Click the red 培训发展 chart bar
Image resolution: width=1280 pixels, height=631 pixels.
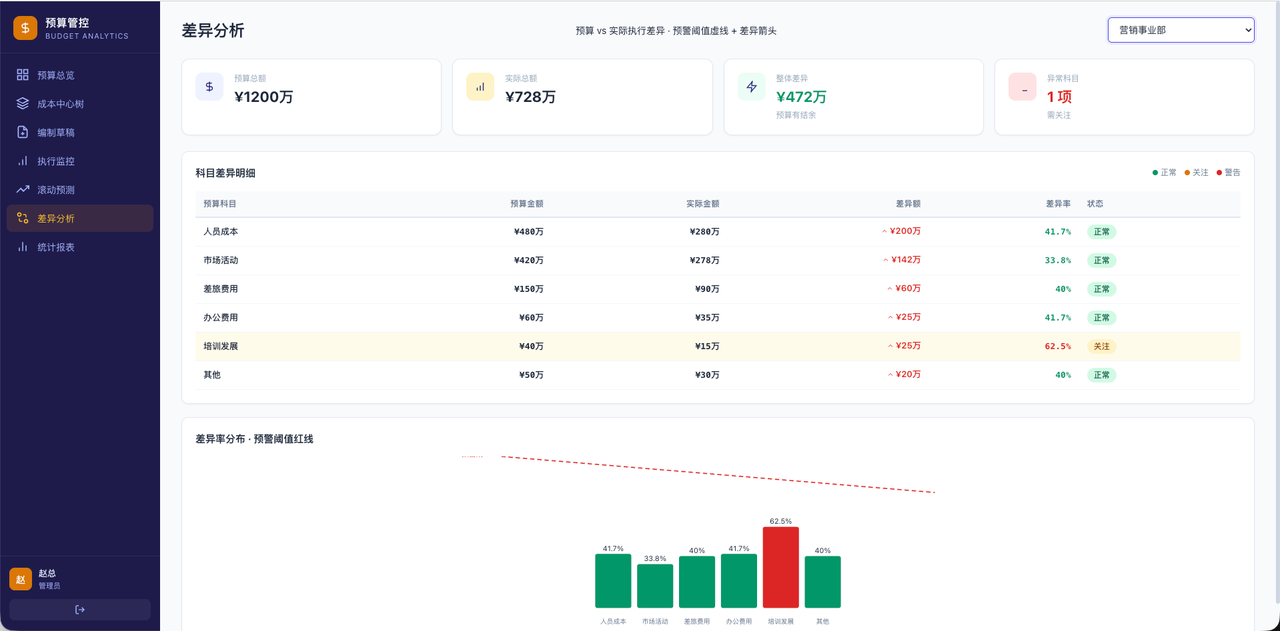pyautogui.click(x=781, y=567)
